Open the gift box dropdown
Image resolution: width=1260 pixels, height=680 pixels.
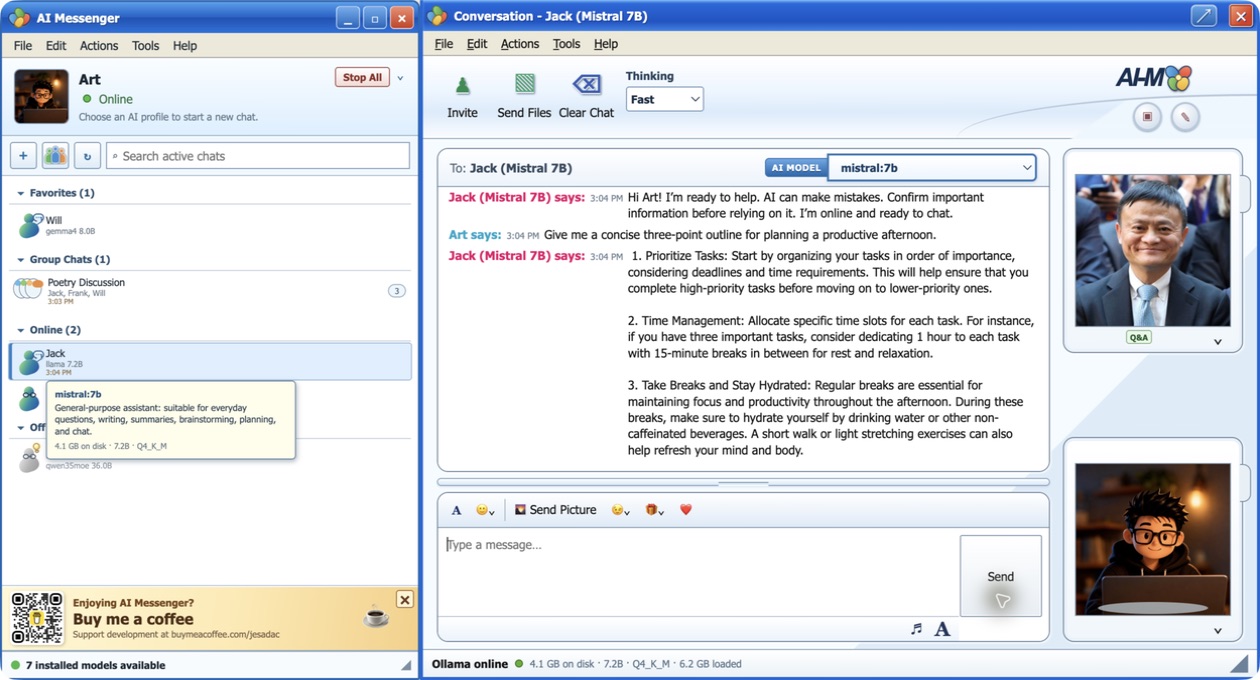(654, 510)
